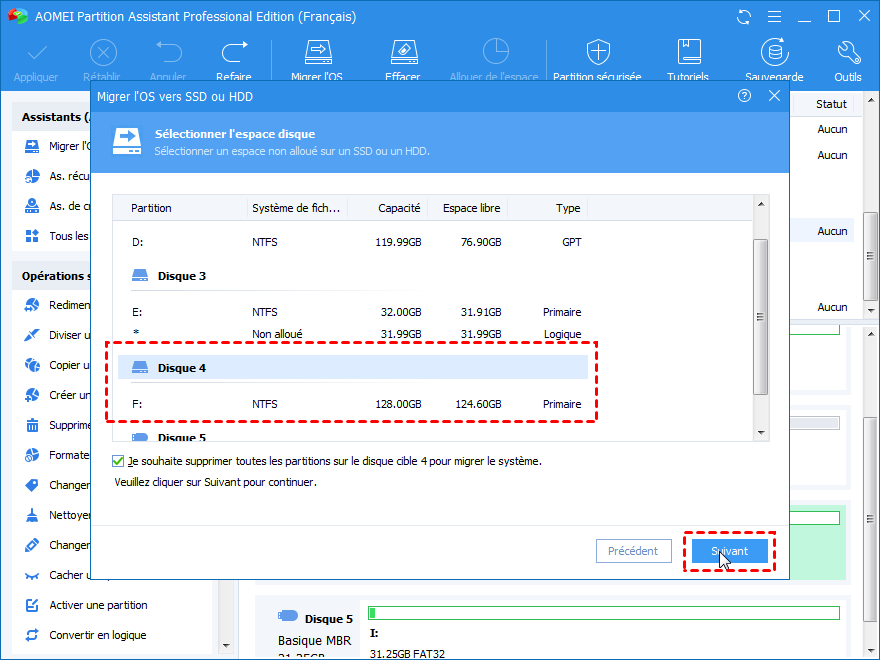The height and width of the screenshot is (660, 880).
Task: Select the Disque 4 row
Action: pos(352,368)
